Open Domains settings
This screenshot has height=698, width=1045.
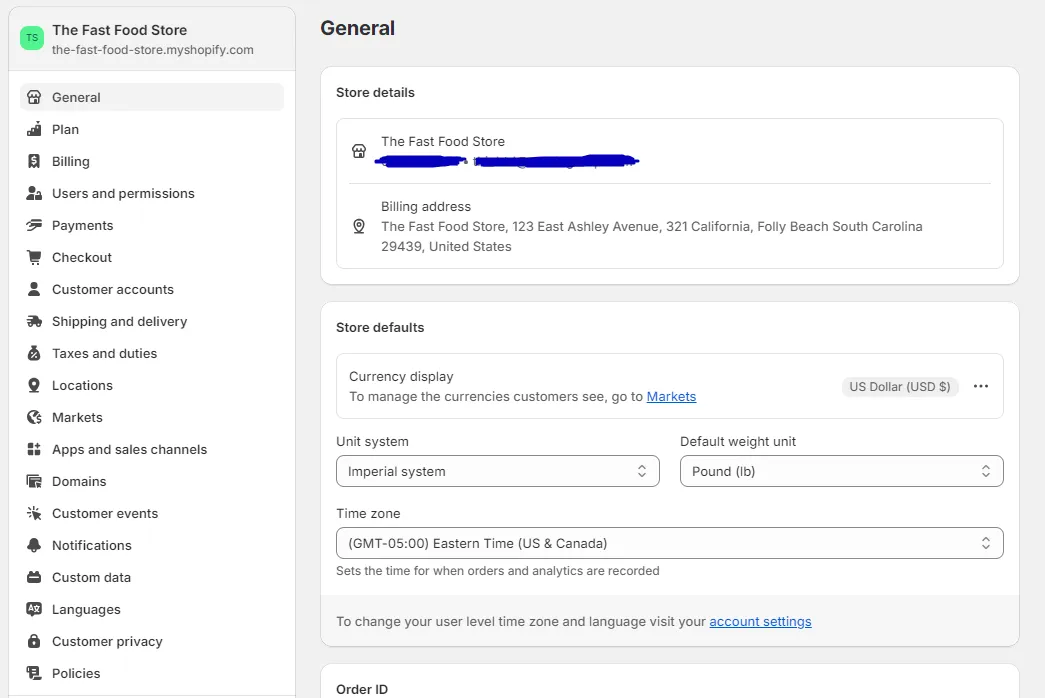pos(152,481)
